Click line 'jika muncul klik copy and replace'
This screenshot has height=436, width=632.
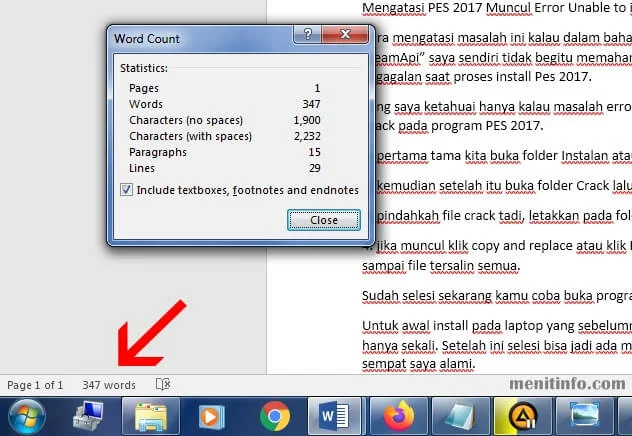474,246
